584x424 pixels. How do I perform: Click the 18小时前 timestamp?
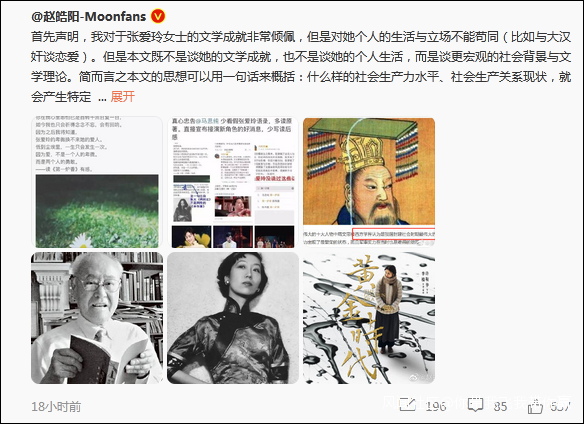[56, 406]
